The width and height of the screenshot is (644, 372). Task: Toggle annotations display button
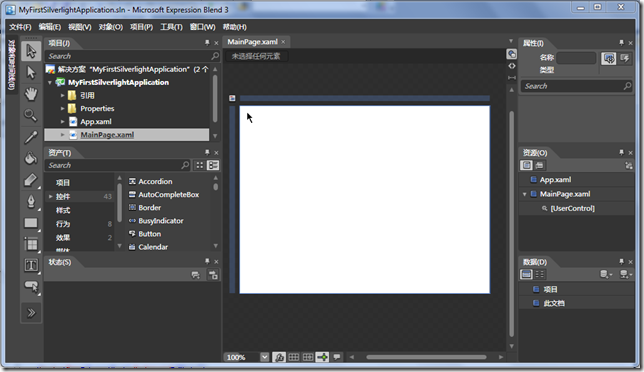[x=337, y=357]
